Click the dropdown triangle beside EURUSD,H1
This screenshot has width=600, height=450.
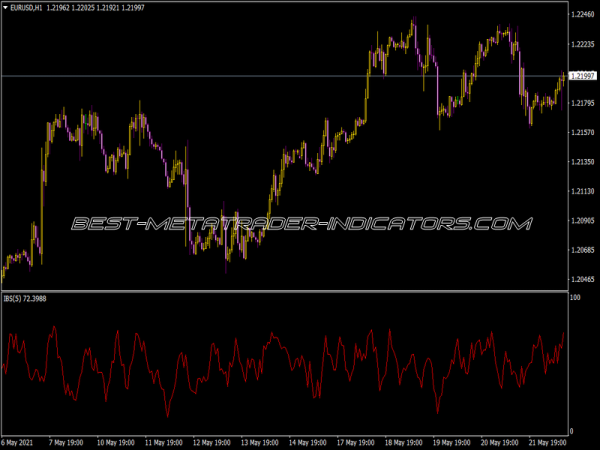5,8
